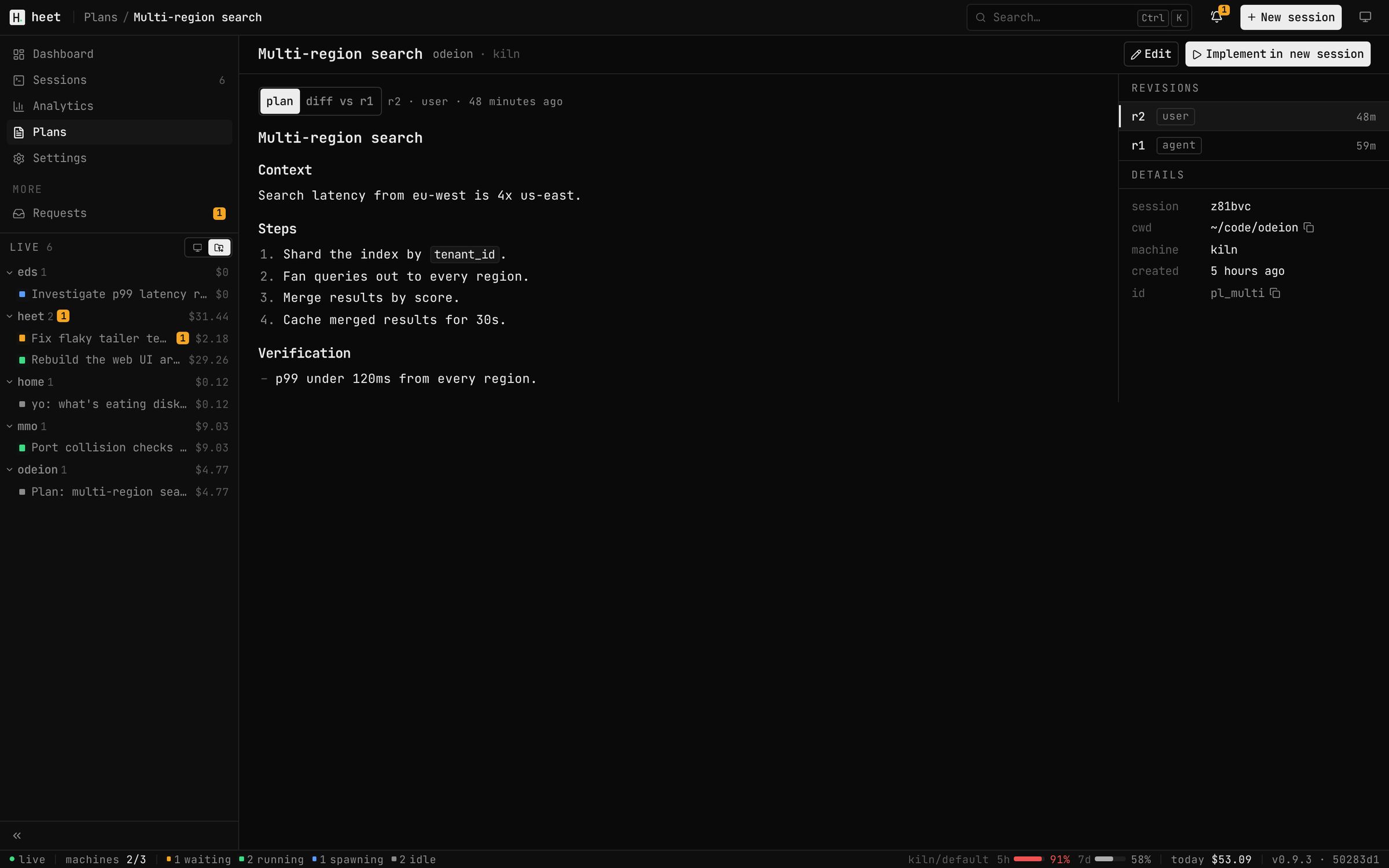The width and height of the screenshot is (1389, 868).
Task: Click the 1 waiting status indicator
Action: [x=199, y=859]
